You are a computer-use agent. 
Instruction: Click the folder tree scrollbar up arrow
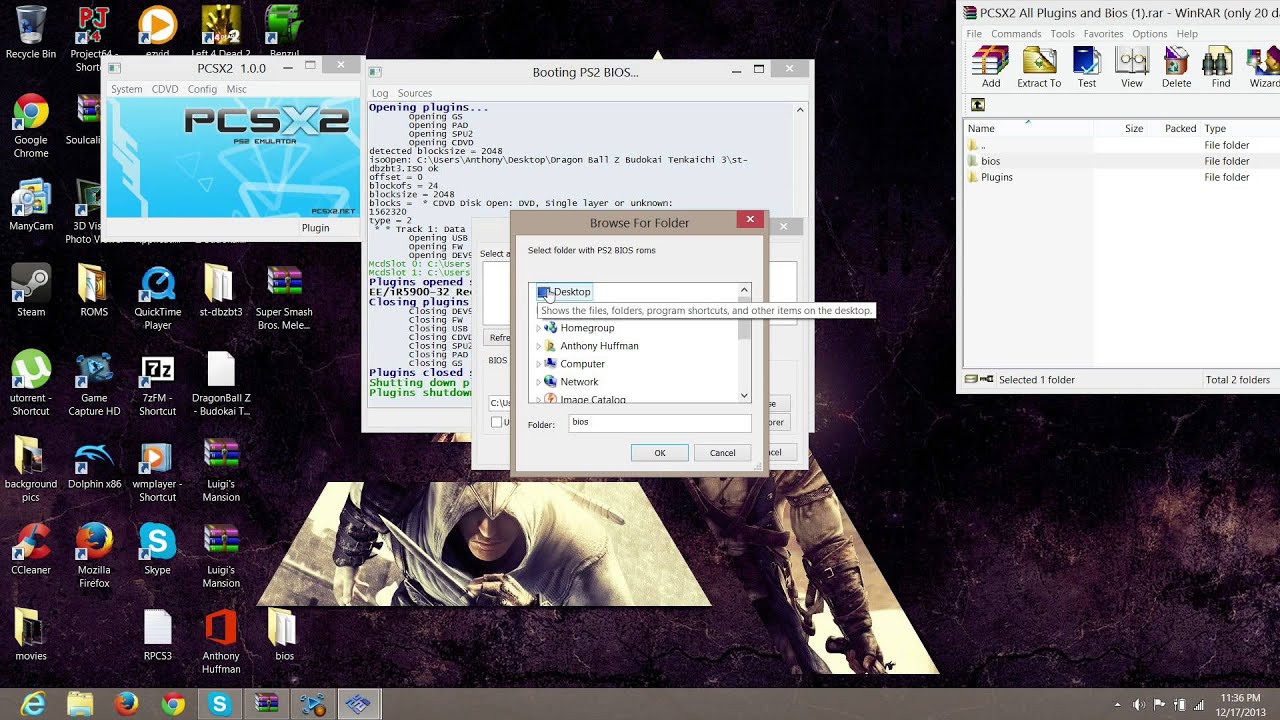744,291
